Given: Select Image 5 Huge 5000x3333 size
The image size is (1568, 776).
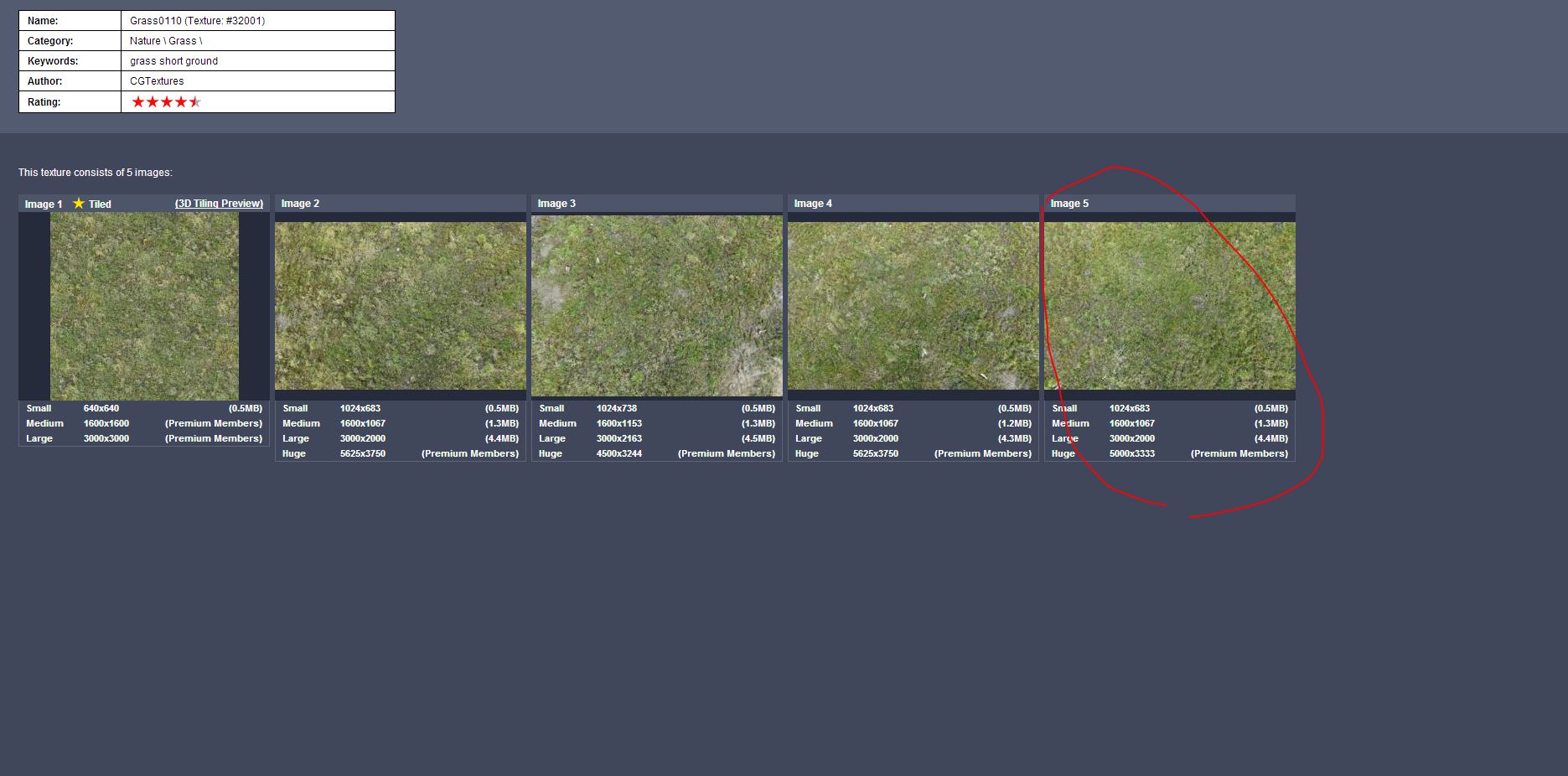Looking at the screenshot, I should [x=1132, y=454].
